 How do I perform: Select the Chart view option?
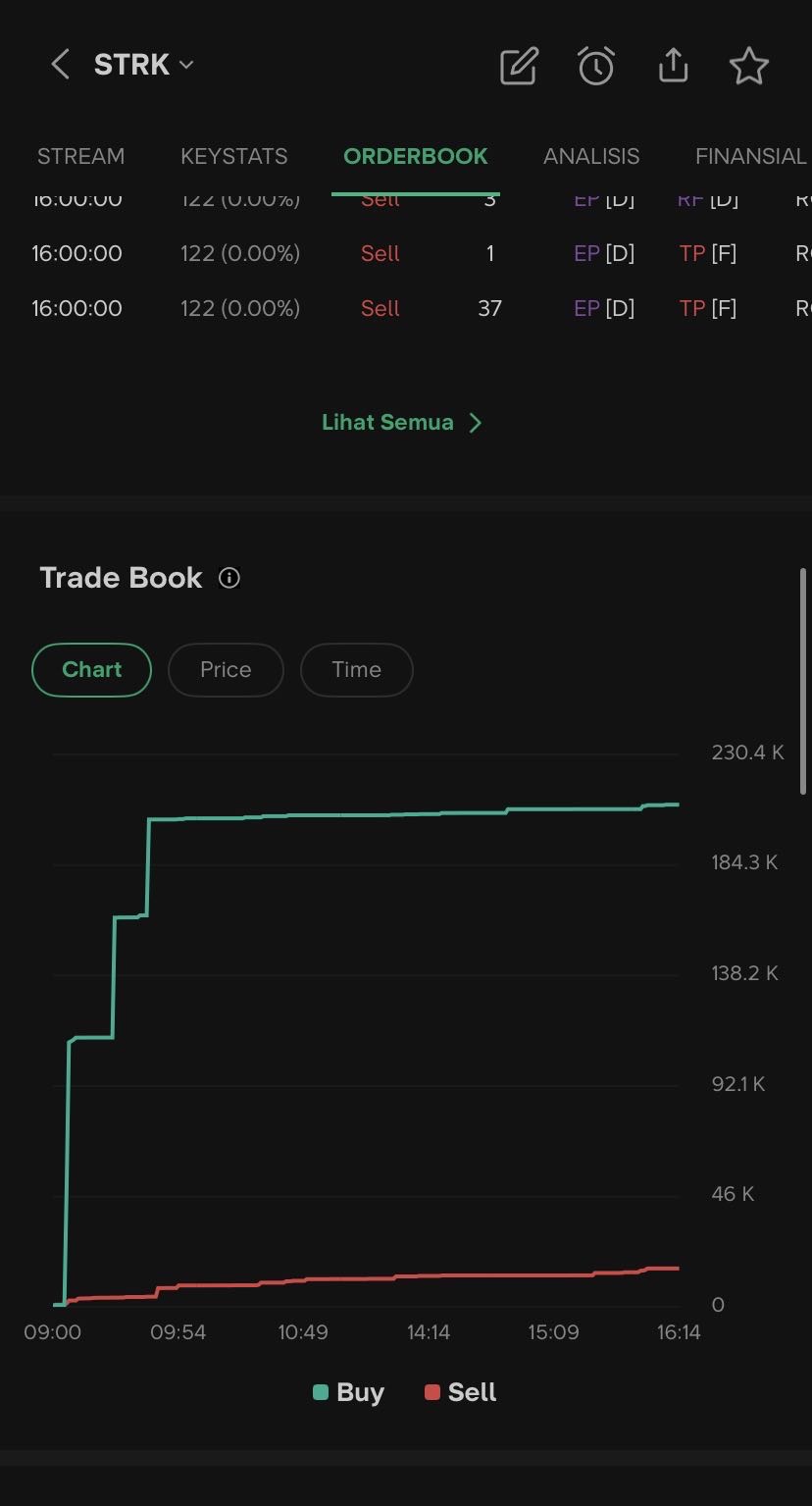[x=92, y=670]
